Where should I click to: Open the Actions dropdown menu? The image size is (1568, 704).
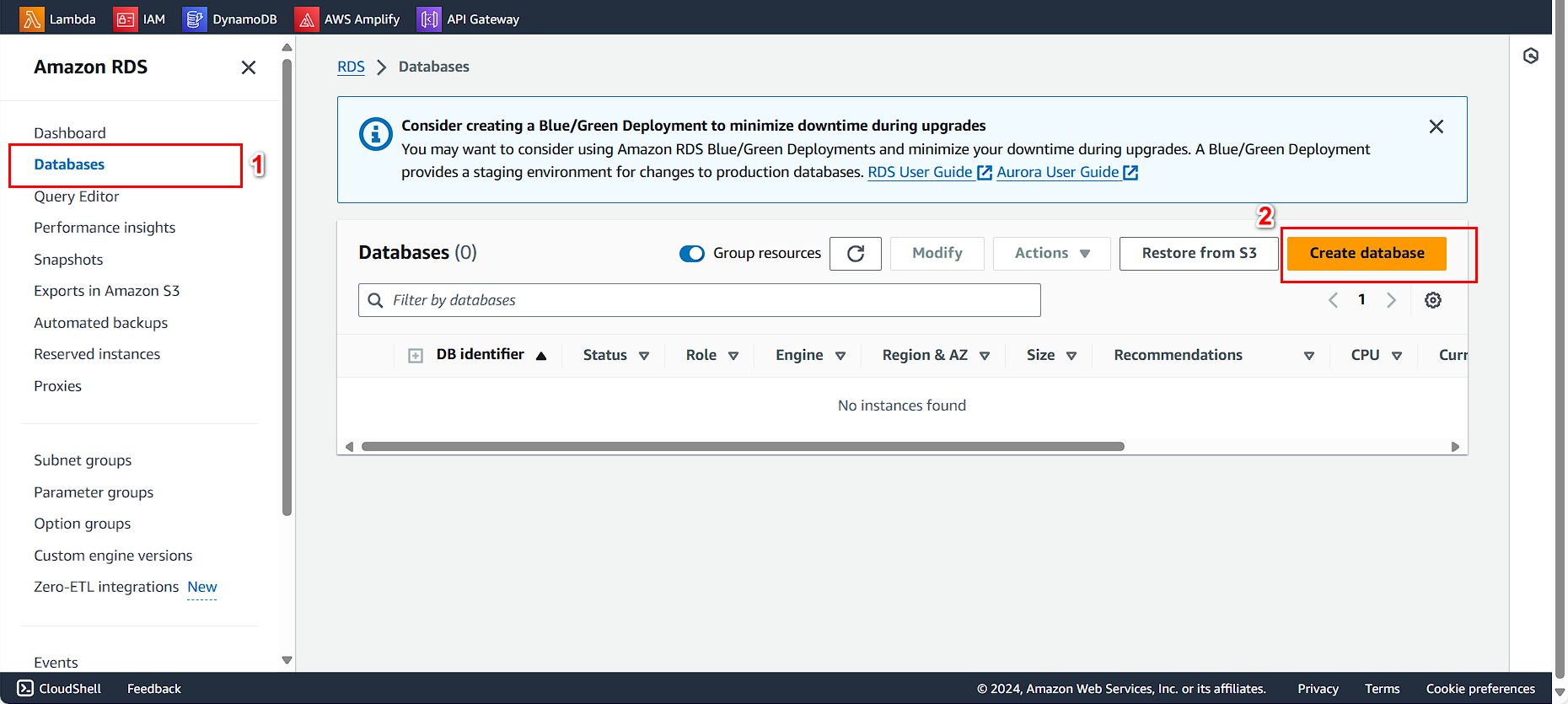1052,254
